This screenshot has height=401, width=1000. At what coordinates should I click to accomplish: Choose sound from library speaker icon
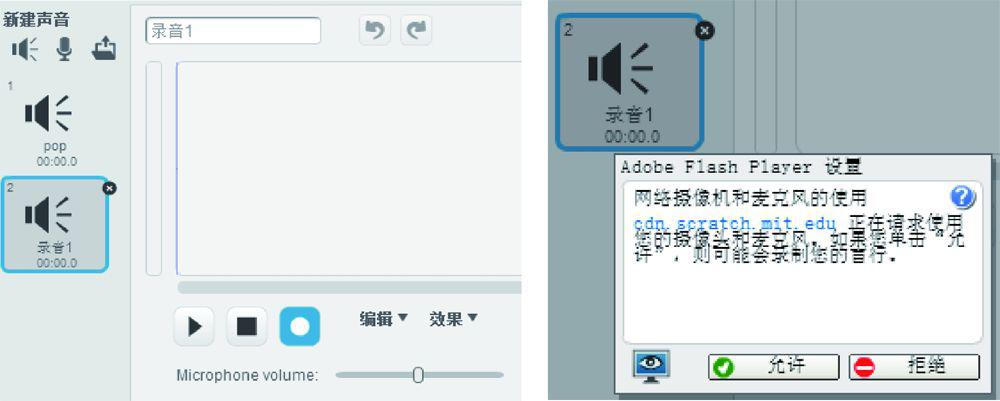point(26,49)
